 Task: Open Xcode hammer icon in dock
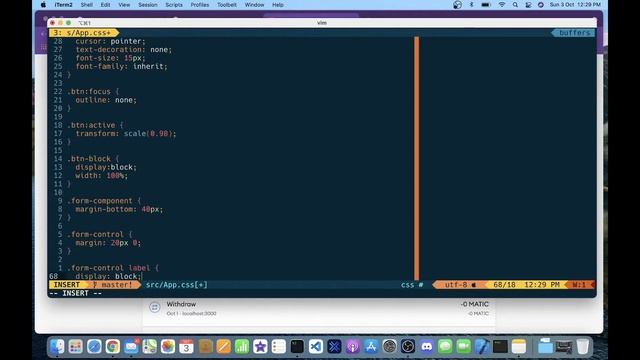(482, 347)
